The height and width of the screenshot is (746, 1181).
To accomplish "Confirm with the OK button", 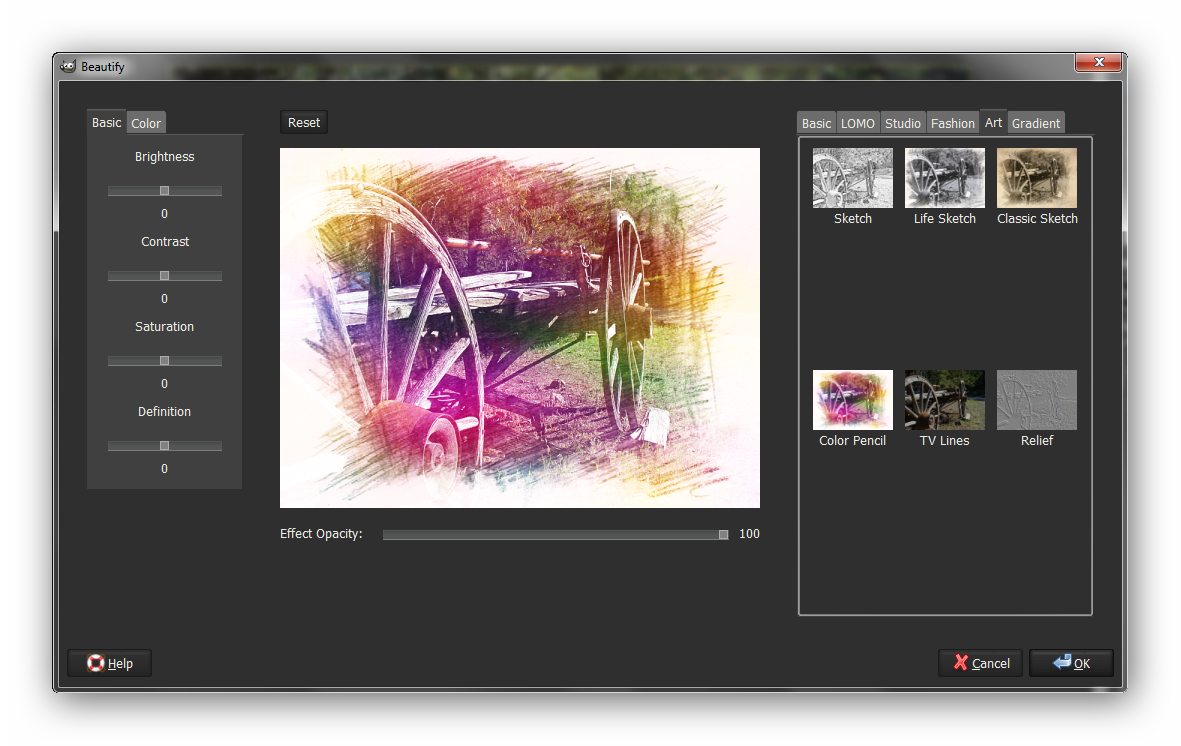I will (x=1071, y=663).
